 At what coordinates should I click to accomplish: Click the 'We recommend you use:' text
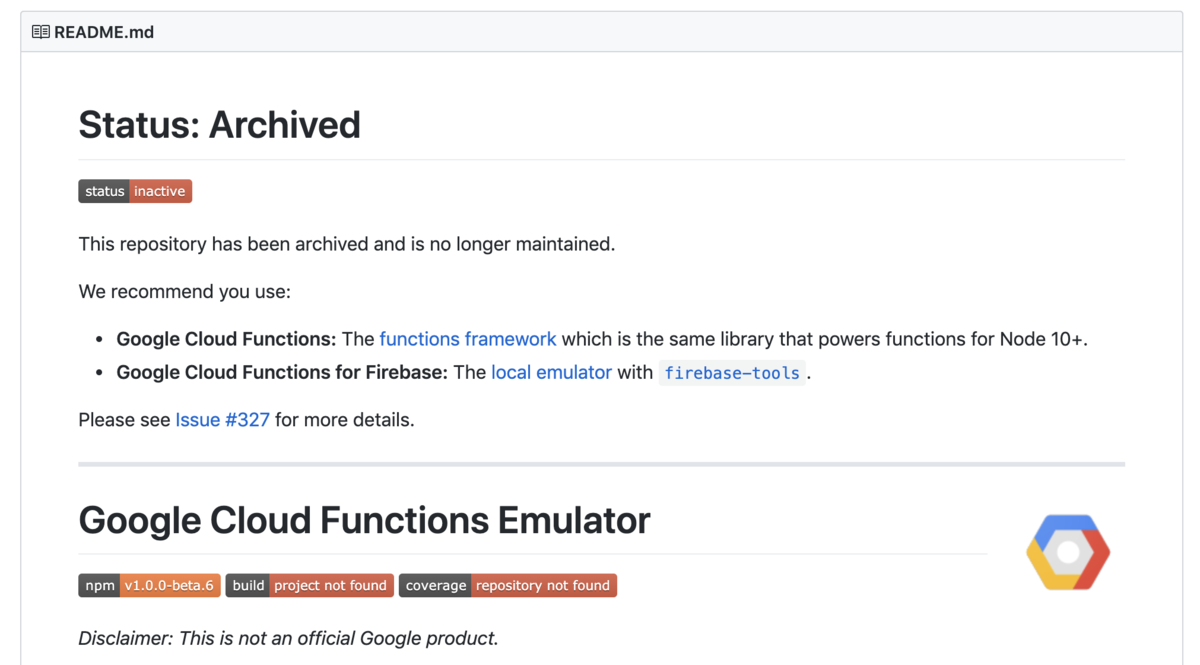[x=184, y=292]
